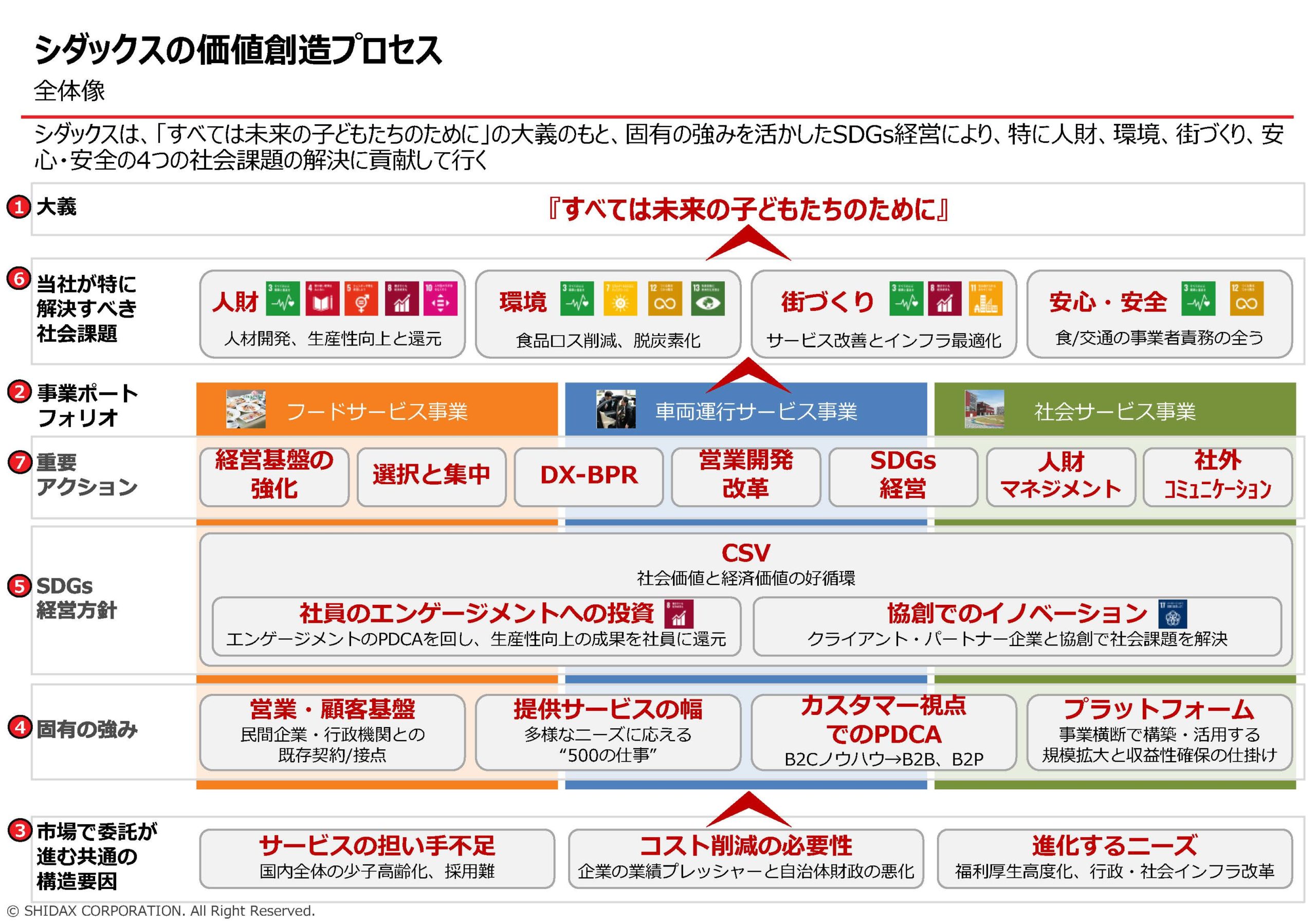This screenshot has width=1316, height=923.
Task: Click the text 人材開発、生産性向上と還元
Action: pyautogui.click(x=333, y=339)
